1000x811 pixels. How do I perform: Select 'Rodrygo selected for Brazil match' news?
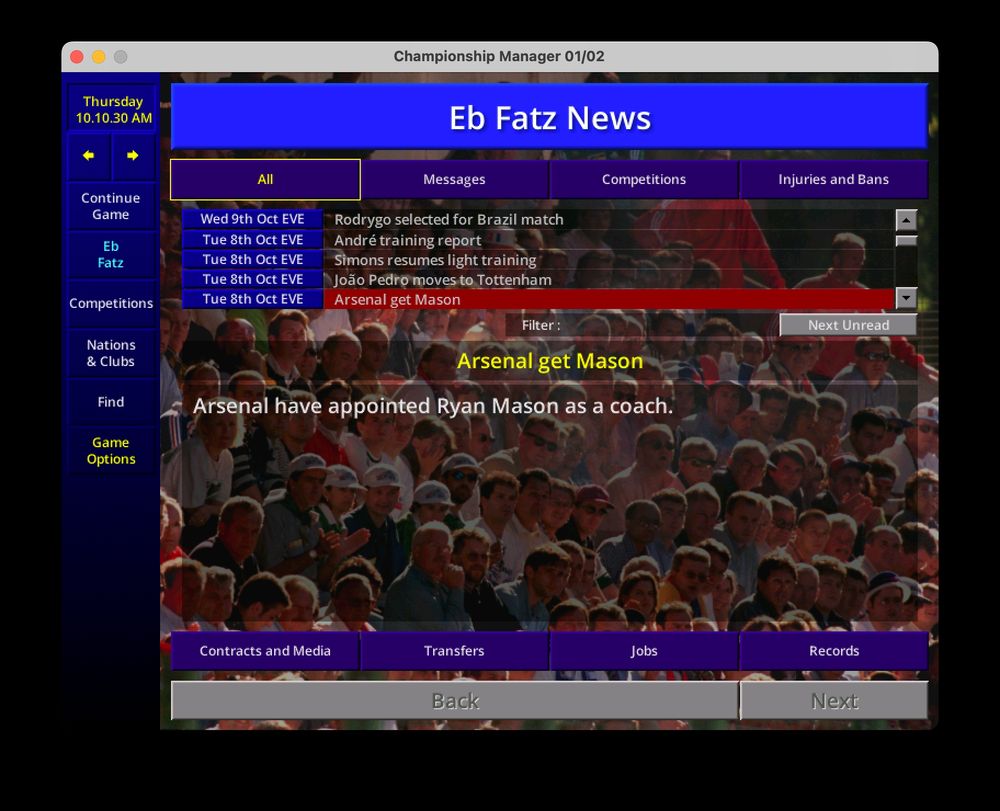pos(608,219)
